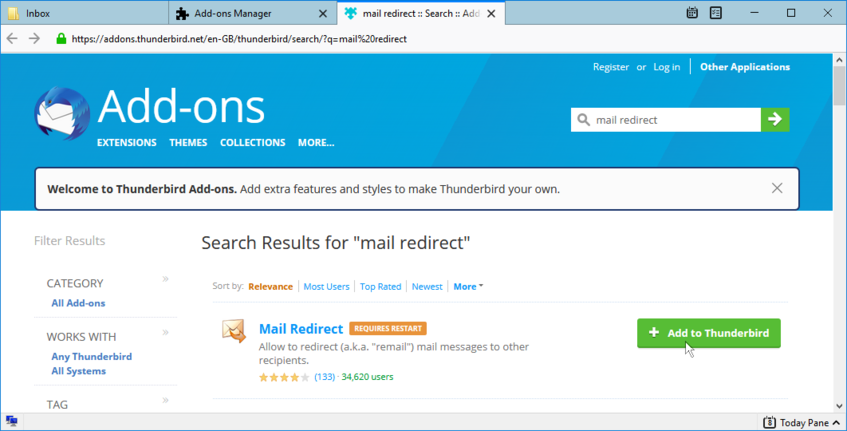Screen dimensions: 847x431
Task: Sort results by Relevance
Action: pyautogui.click(x=271, y=286)
